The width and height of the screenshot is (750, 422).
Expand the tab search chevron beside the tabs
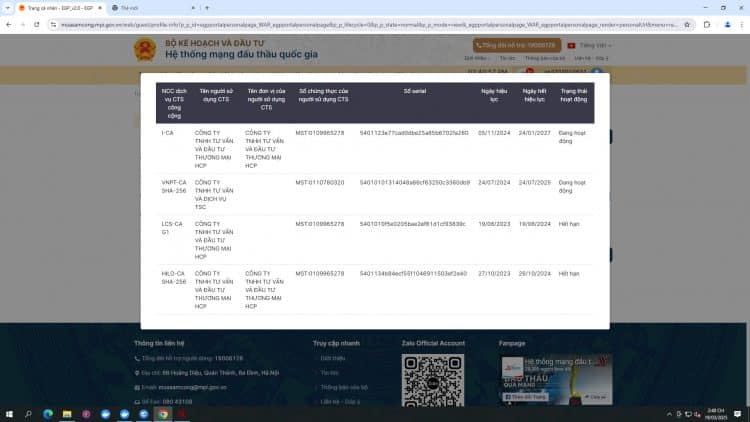click(8, 8)
